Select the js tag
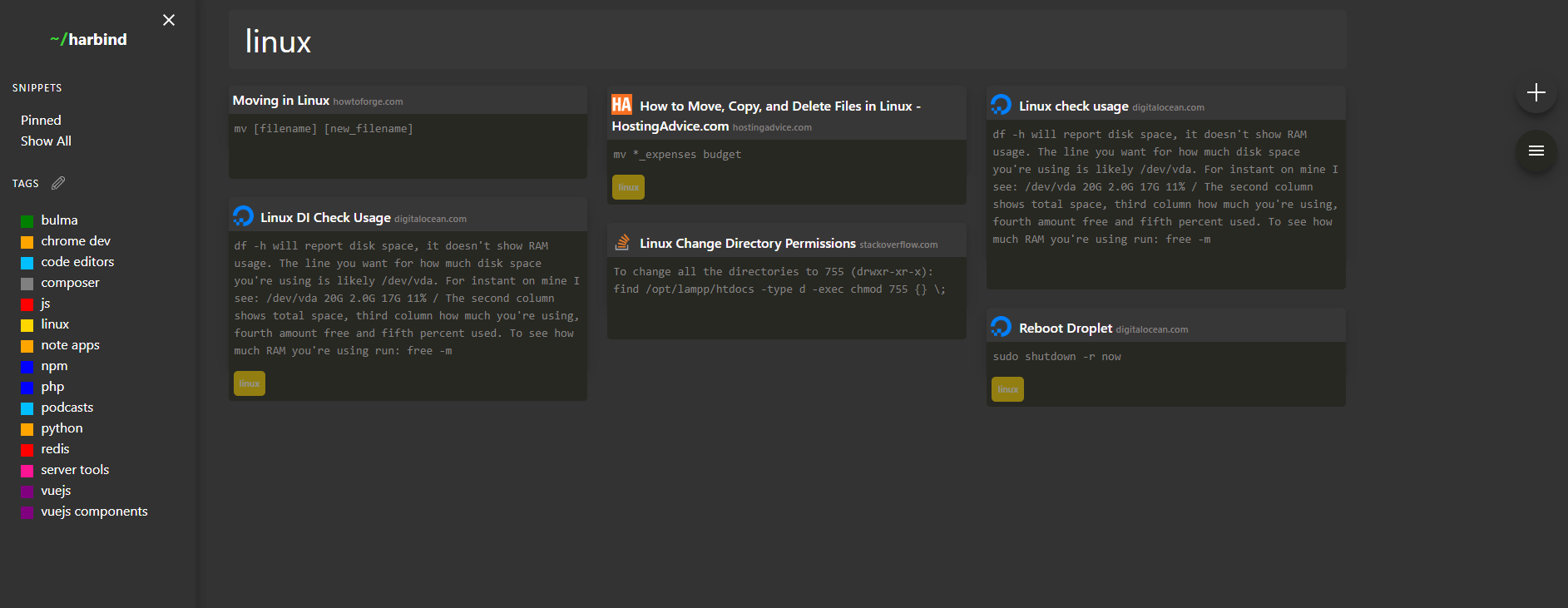The height and width of the screenshot is (608, 1568). coord(46,304)
